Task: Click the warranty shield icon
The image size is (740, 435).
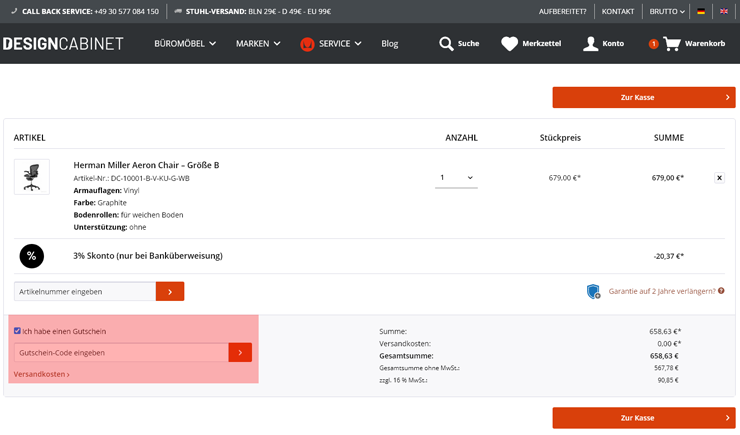Action: [593, 291]
